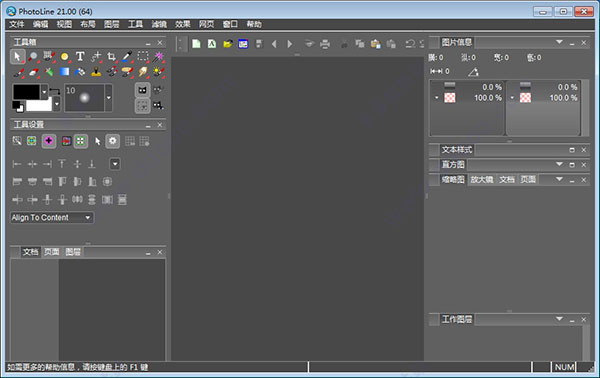
Task: Minimize the 工具箱 panel
Action: point(148,43)
